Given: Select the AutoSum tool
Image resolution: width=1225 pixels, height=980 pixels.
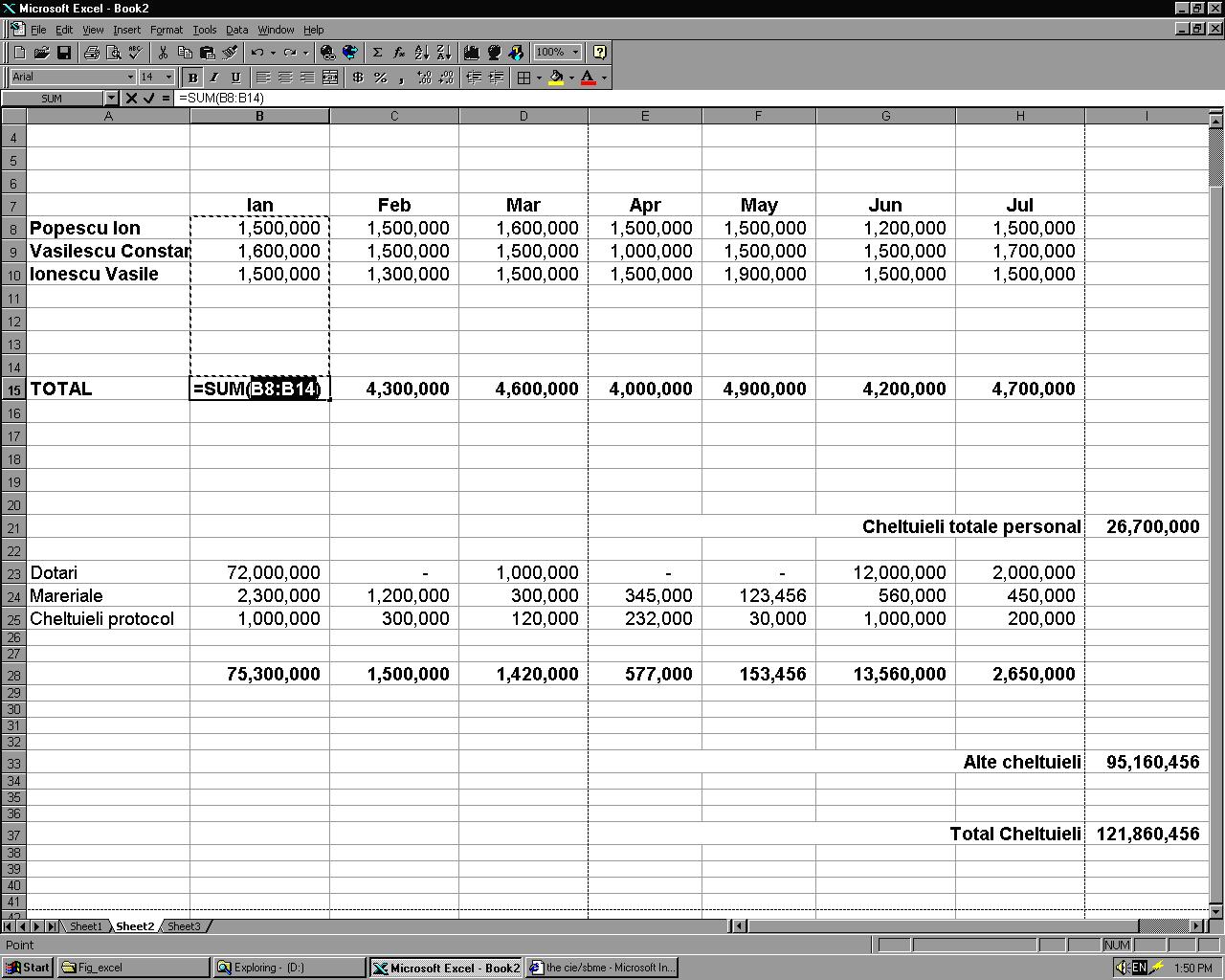Looking at the screenshot, I should pos(376,52).
